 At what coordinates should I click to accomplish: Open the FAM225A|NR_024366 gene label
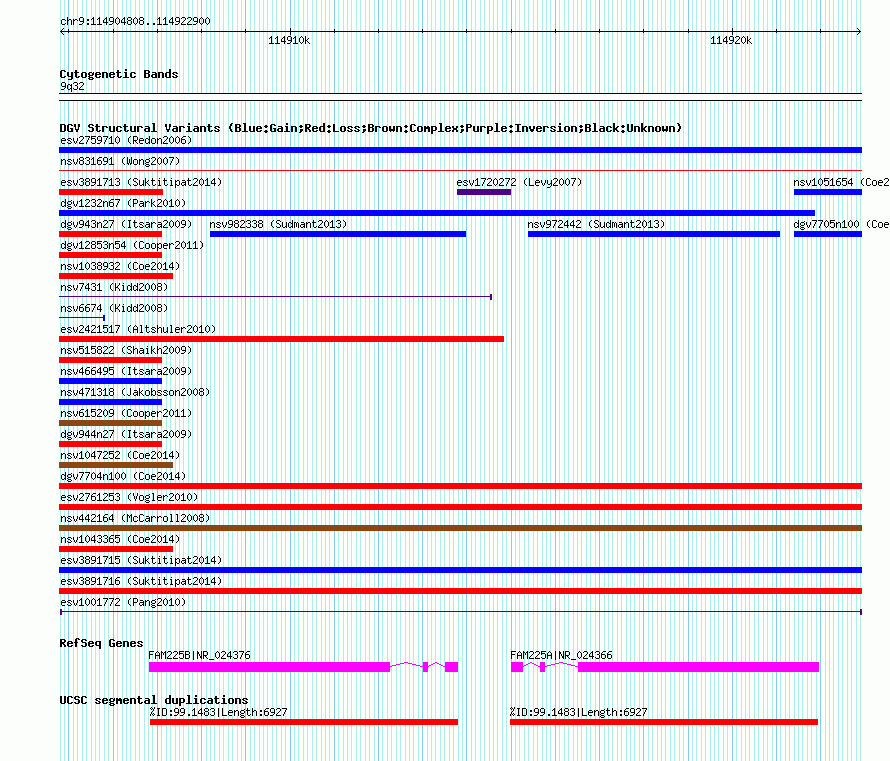pos(561,655)
